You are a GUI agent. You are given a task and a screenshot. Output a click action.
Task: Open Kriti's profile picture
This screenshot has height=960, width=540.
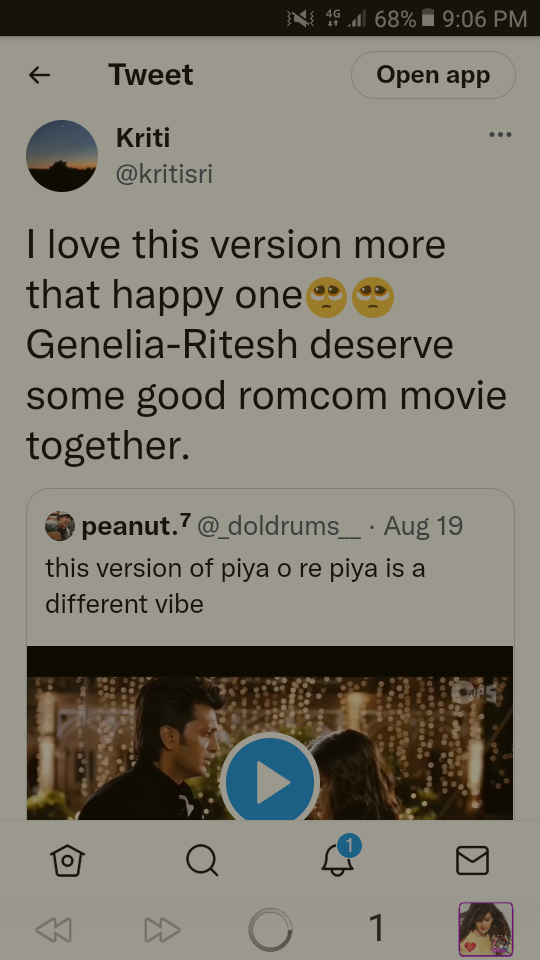tap(62, 156)
